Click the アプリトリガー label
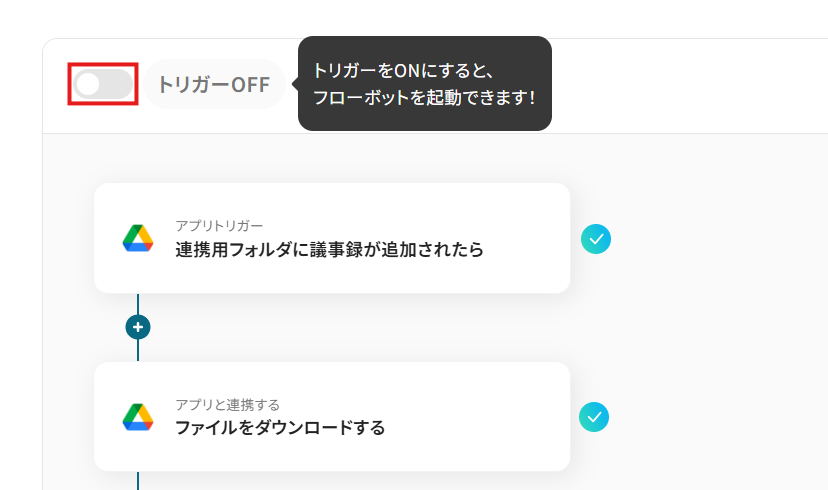 point(219,225)
